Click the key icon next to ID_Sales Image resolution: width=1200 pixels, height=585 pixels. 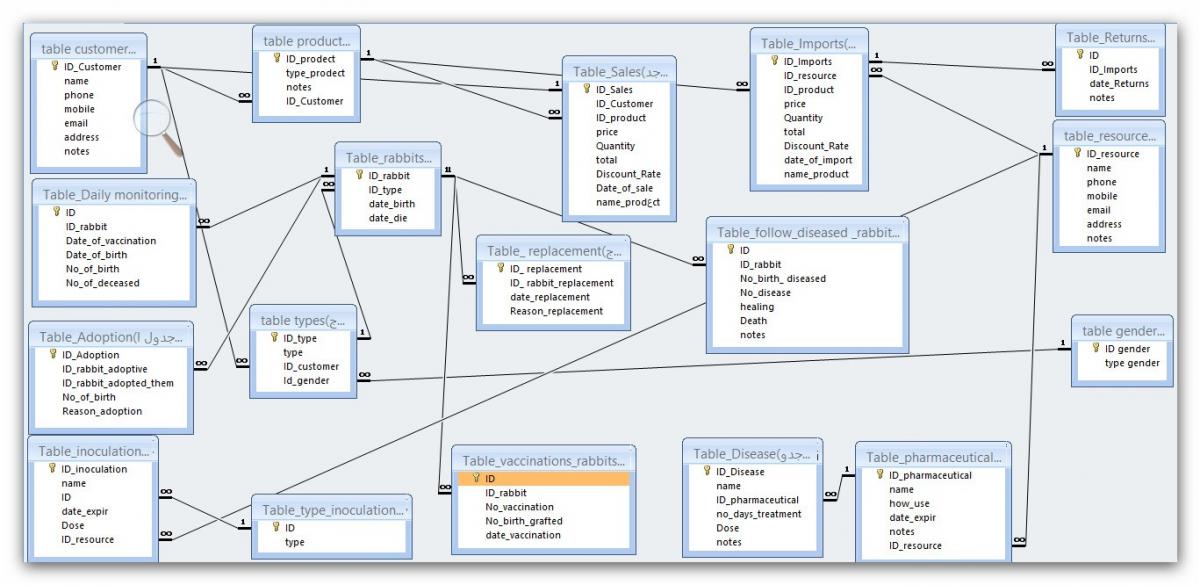pyautogui.click(x=586, y=89)
